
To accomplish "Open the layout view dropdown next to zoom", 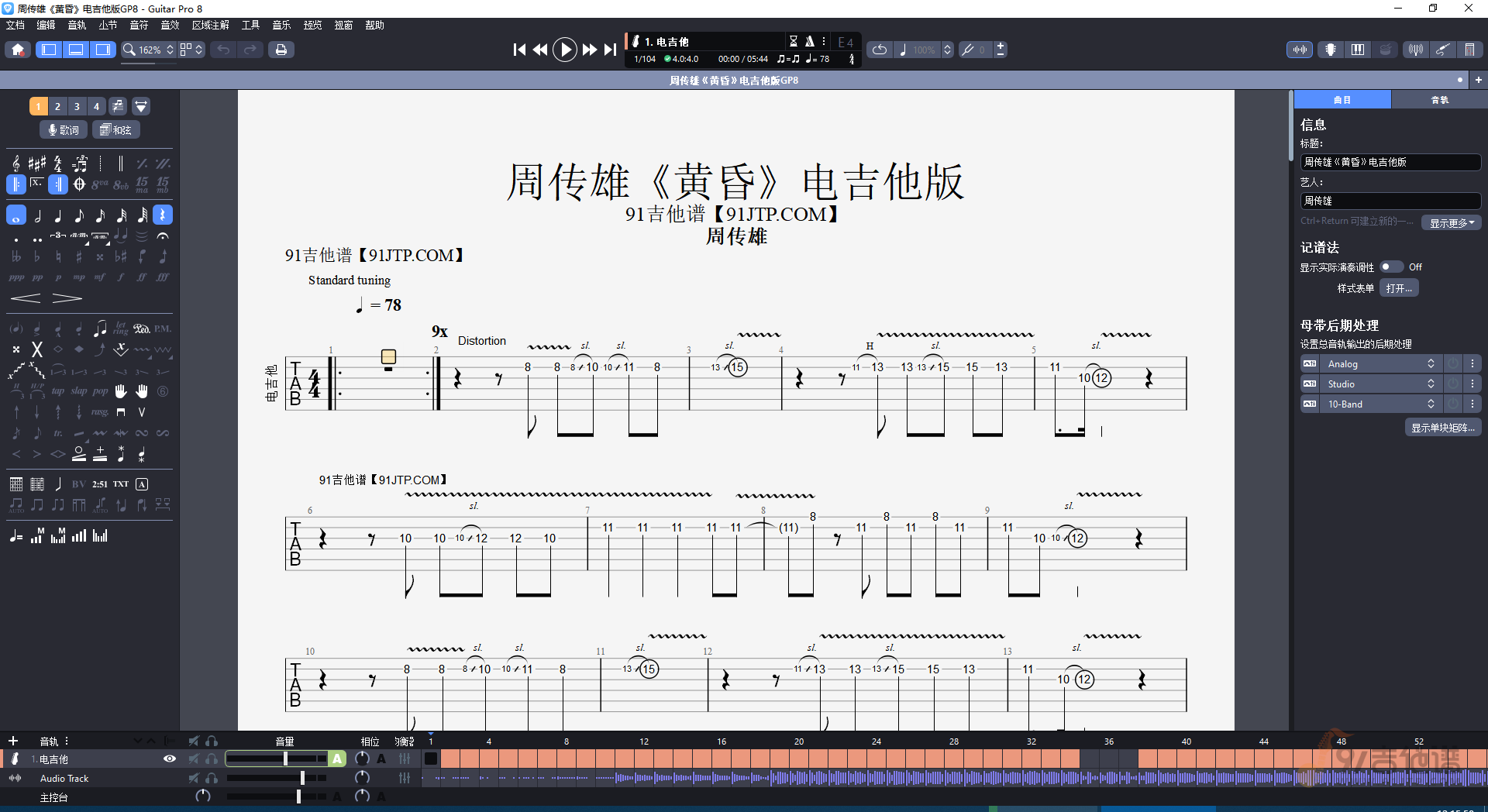I will 191,50.
